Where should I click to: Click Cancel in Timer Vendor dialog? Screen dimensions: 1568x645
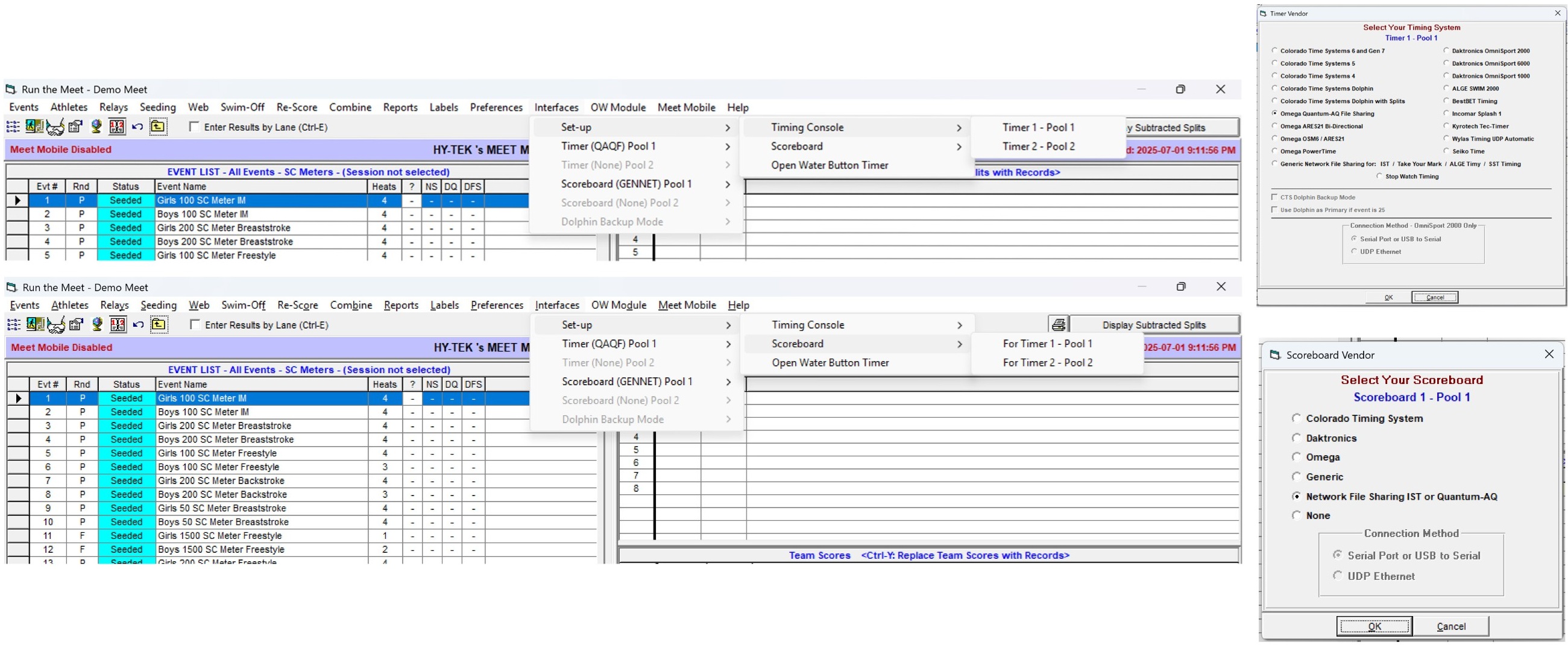[x=1435, y=298]
